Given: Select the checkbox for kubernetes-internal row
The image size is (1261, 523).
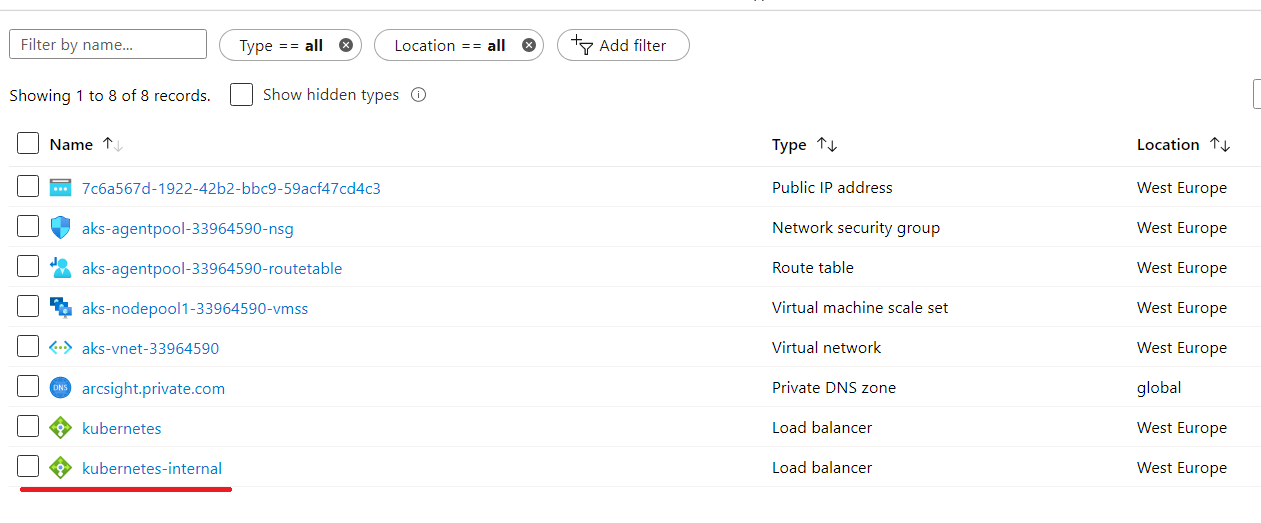Looking at the screenshot, I should click(28, 467).
